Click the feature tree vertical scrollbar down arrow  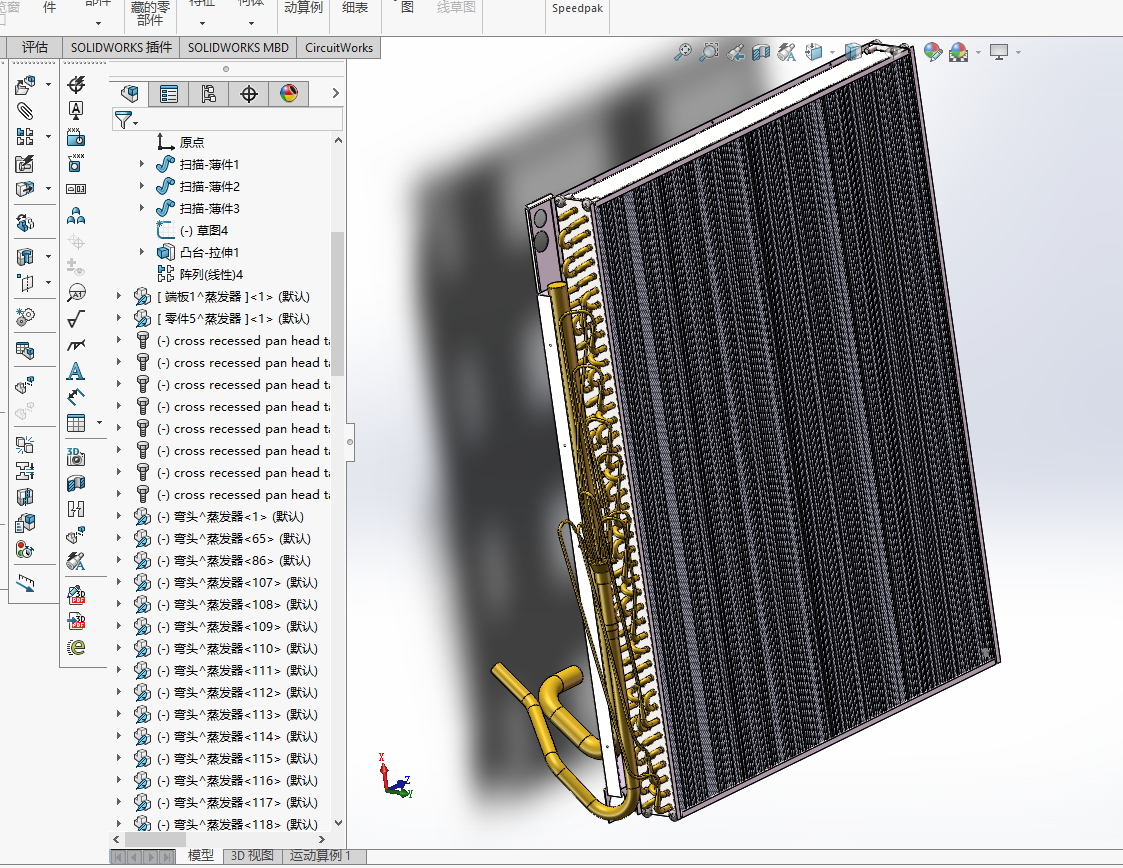tap(338, 822)
